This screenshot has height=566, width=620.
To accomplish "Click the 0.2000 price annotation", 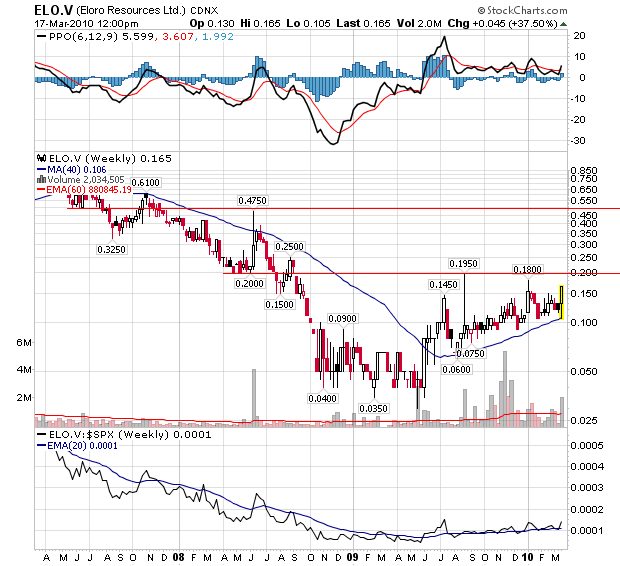I will click(249, 284).
